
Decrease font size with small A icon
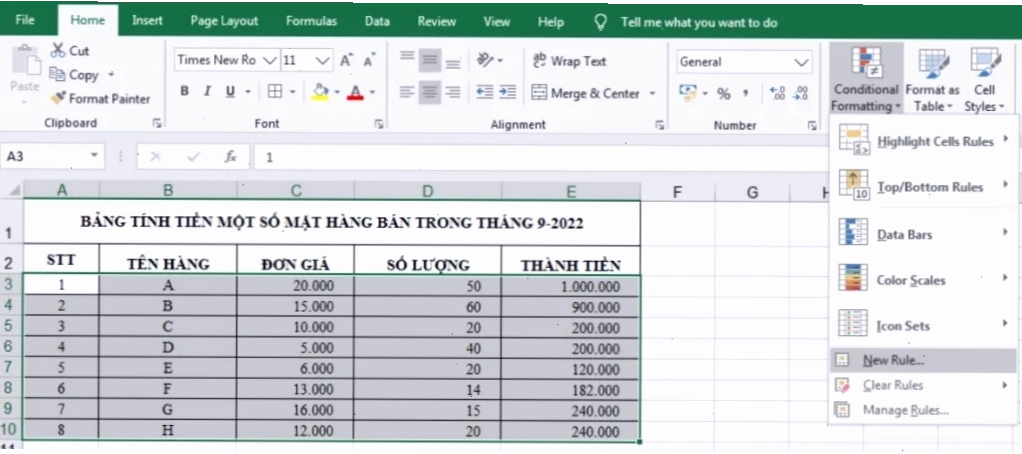click(x=370, y=61)
